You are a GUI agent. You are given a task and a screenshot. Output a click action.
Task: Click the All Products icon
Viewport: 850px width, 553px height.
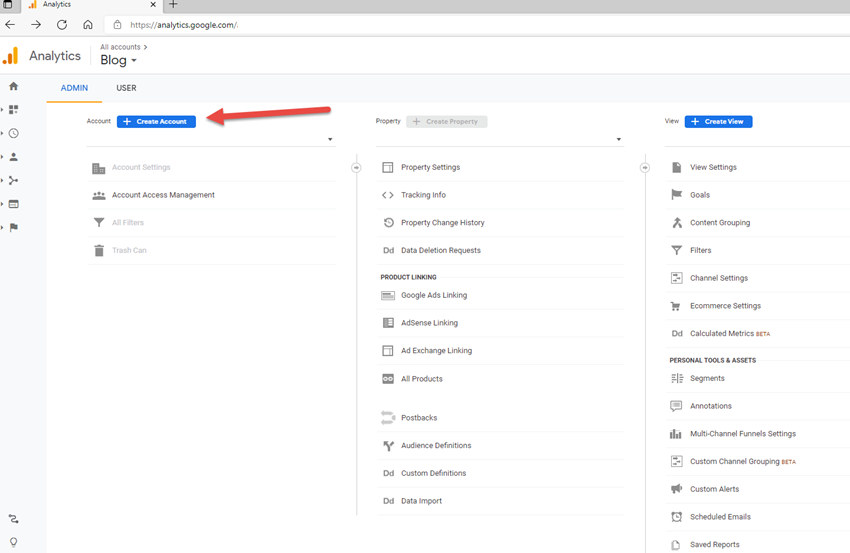[388, 379]
